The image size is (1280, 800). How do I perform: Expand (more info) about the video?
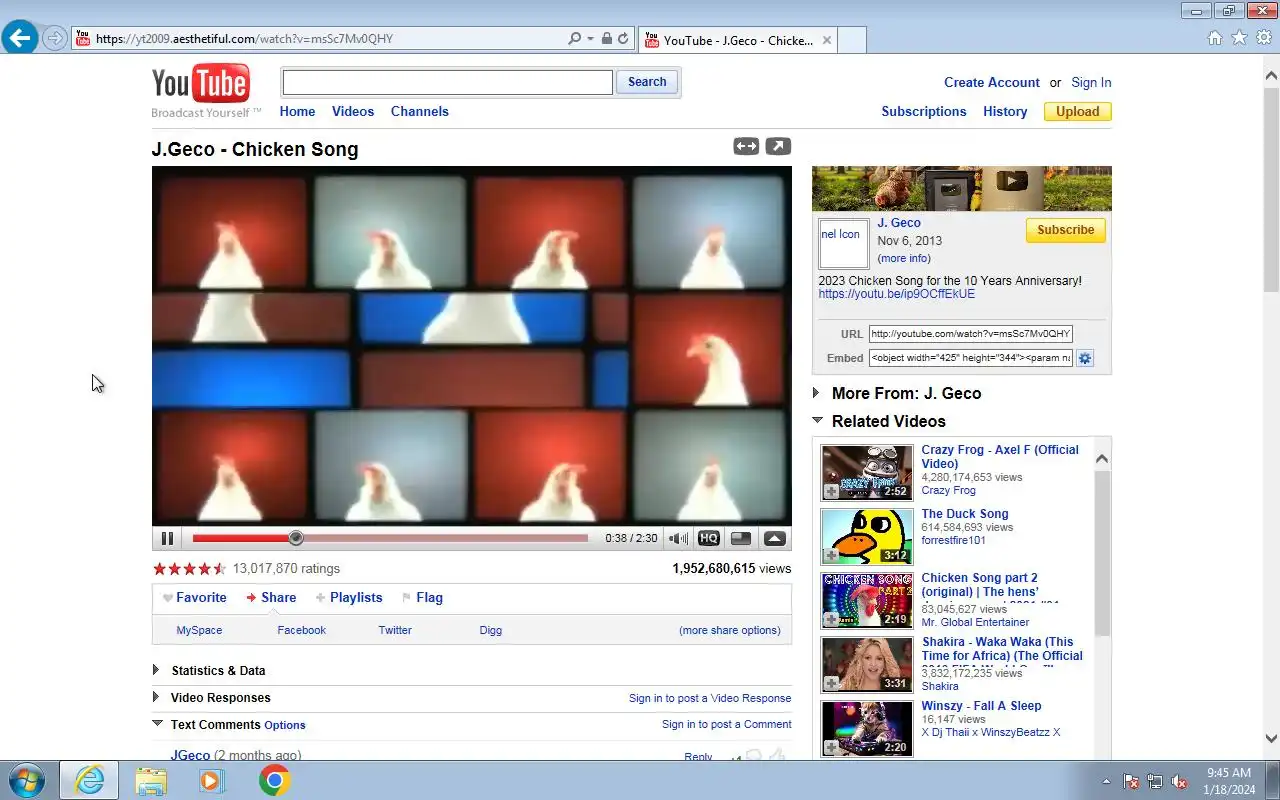(x=904, y=258)
